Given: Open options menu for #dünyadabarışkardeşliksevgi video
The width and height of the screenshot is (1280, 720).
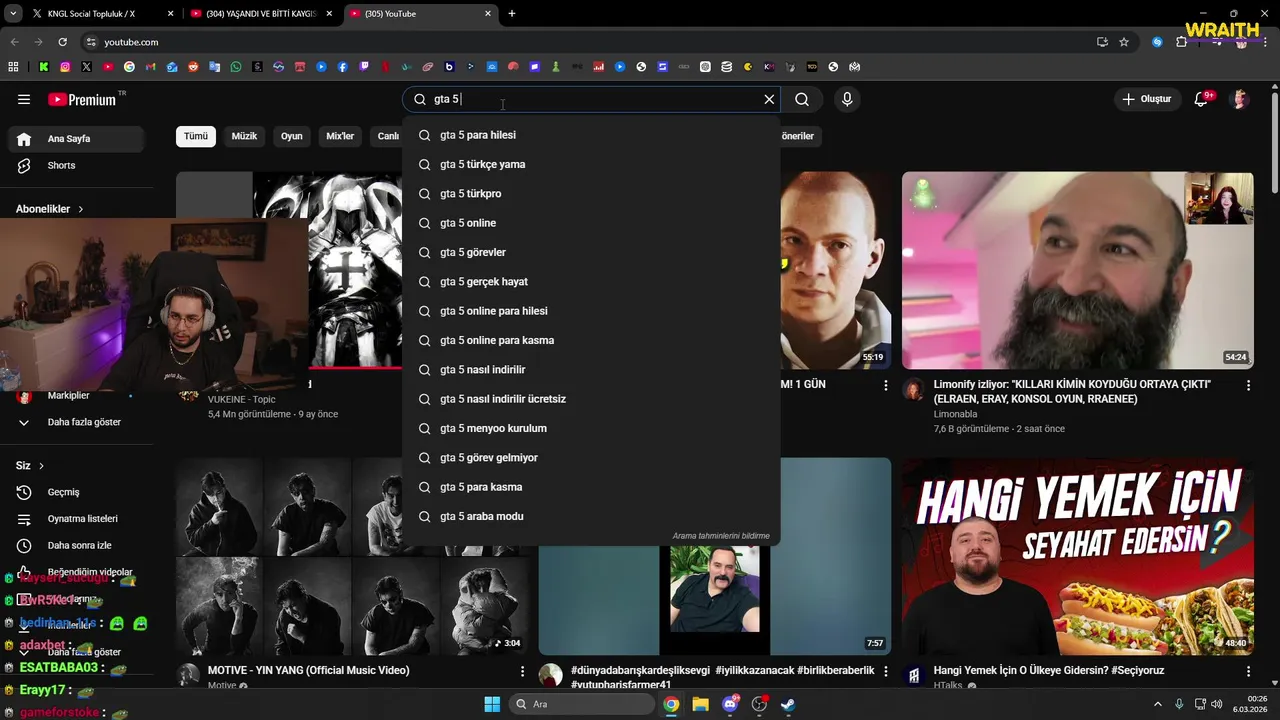Looking at the screenshot, I should pos(885,671).
